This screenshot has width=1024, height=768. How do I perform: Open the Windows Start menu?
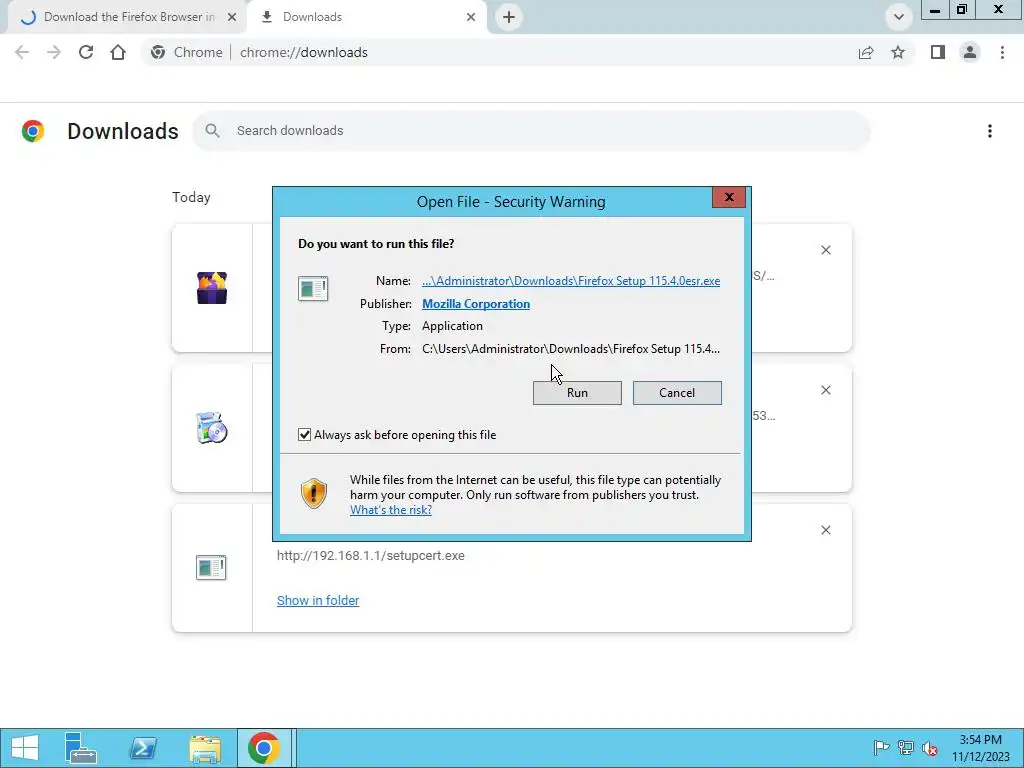click(x=25, y=748)
